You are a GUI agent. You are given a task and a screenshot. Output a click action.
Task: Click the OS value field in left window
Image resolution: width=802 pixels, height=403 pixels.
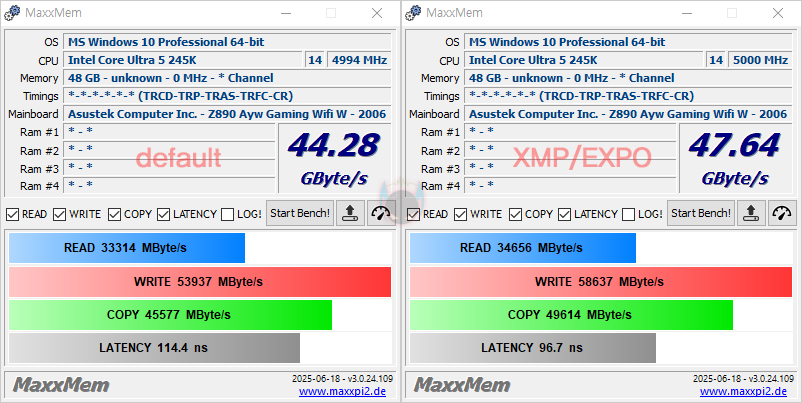pos(227,42)
